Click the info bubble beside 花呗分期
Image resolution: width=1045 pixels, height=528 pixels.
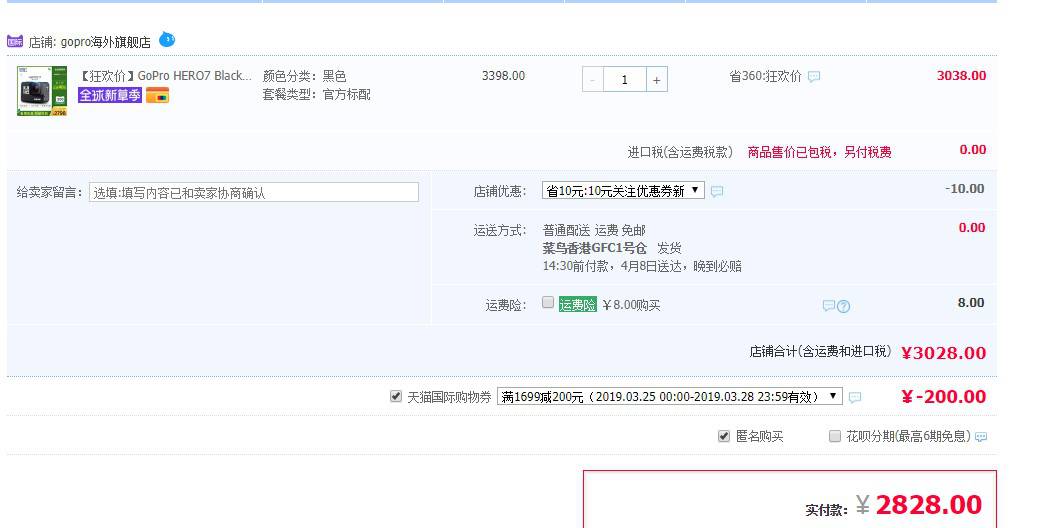pyautogui.click(x=981, y=437)
